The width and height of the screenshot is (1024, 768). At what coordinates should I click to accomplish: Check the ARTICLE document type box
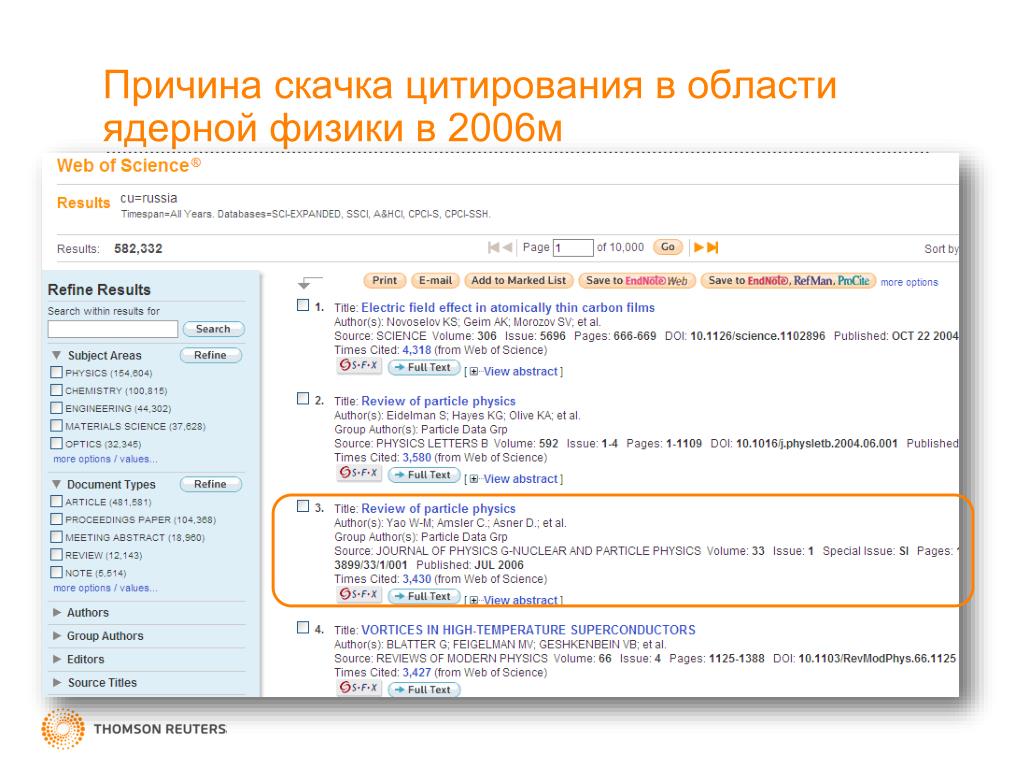click(x=56, y=501)
